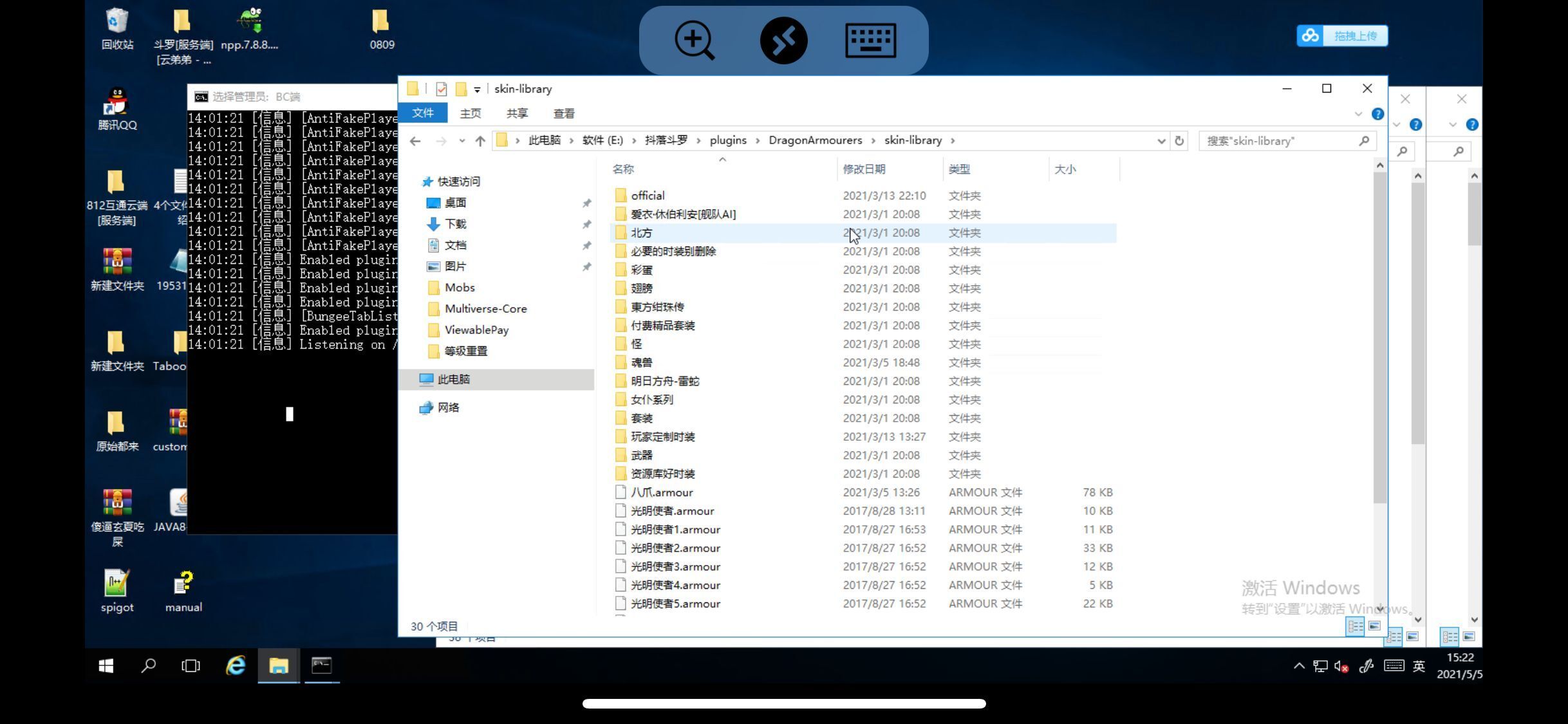Screen dimensions: 1568x724
Task: Open the 主页 ribbon tab
Action: coord(471,113)
